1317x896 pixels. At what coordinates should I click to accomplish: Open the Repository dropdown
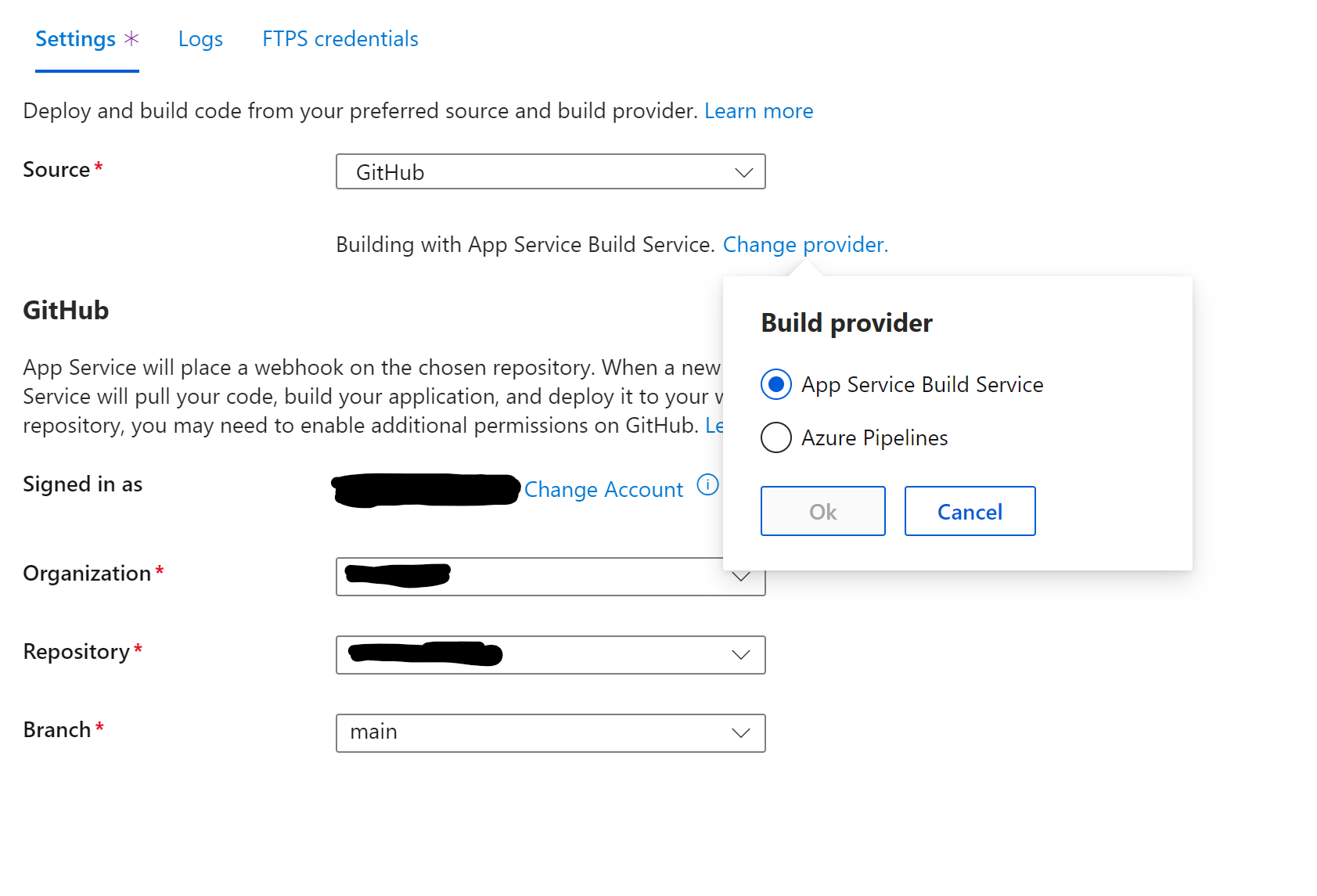coord(550,655)
